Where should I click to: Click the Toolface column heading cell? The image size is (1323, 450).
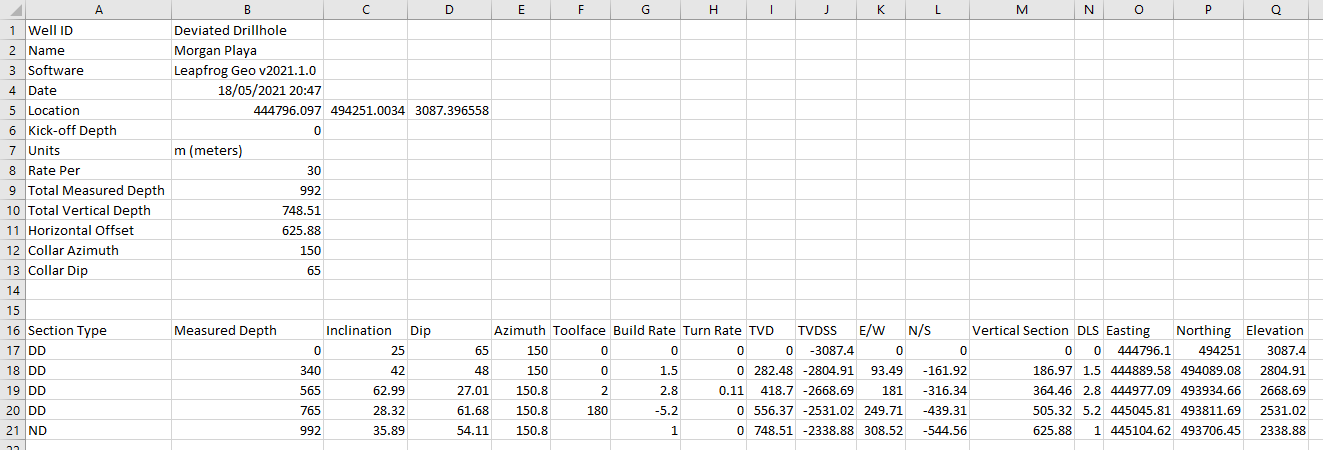[x=579, y=330]
